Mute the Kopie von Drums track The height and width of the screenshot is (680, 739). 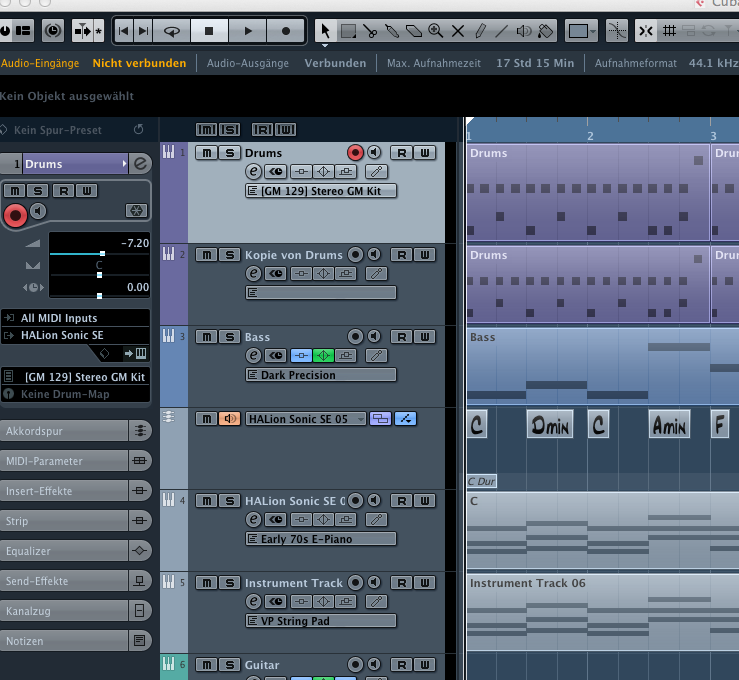[x=205, y=255]
